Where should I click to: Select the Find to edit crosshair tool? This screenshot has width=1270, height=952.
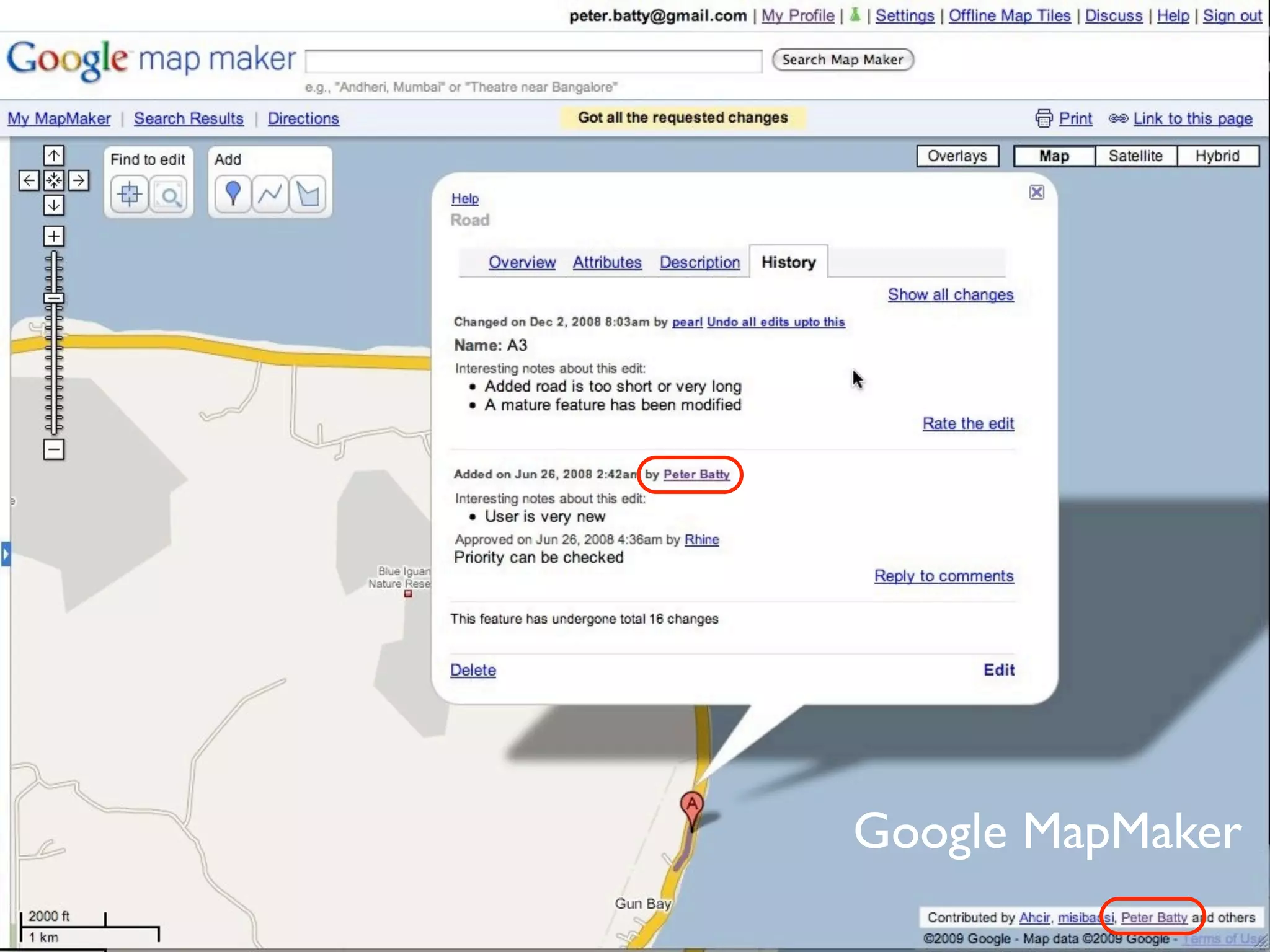point(130,195)
